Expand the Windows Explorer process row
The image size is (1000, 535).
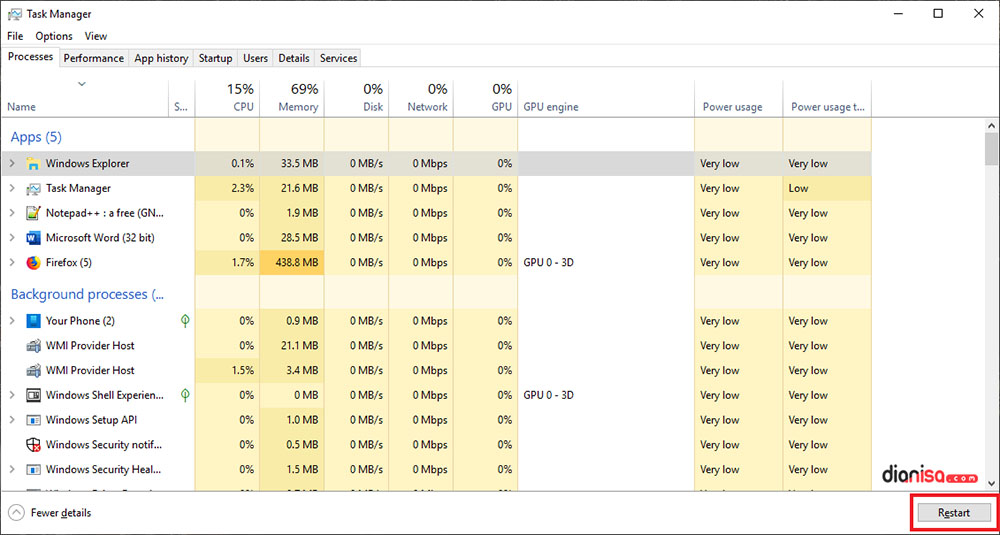click(x=12, y=164)
